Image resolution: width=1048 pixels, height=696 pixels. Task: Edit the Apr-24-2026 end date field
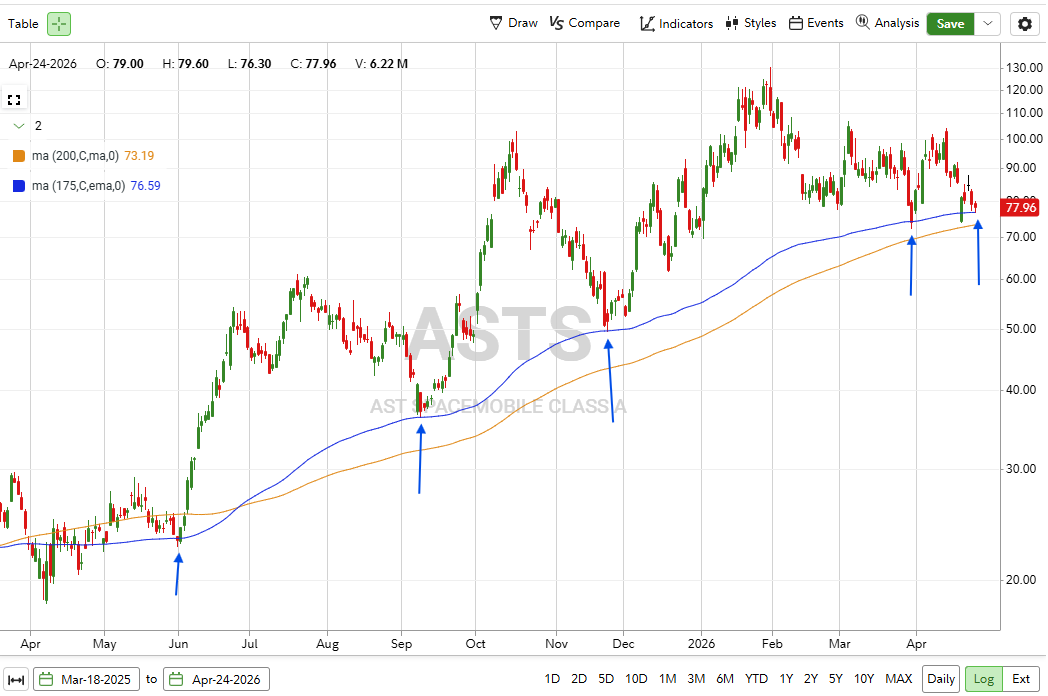click(x=217, y=679)
